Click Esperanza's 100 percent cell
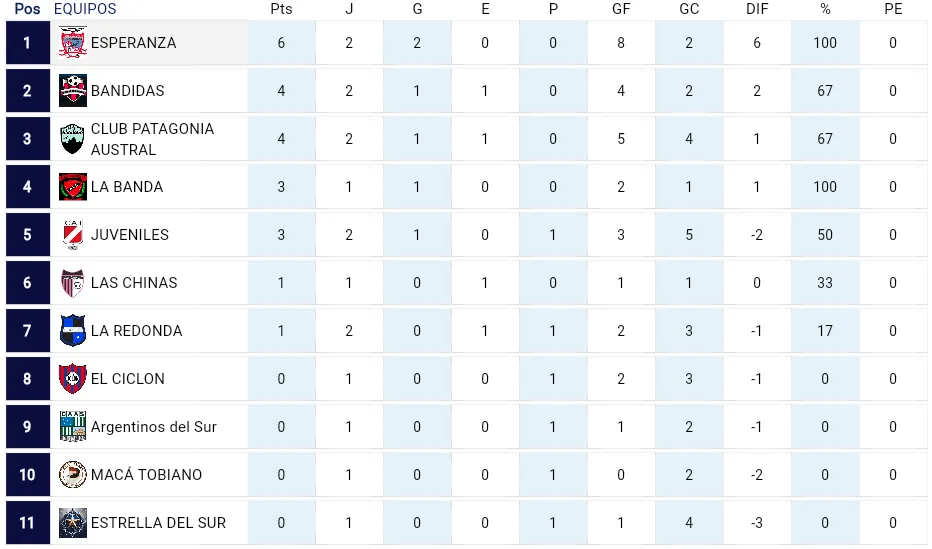This screenshot has width=932, height=549. point(825,43)
